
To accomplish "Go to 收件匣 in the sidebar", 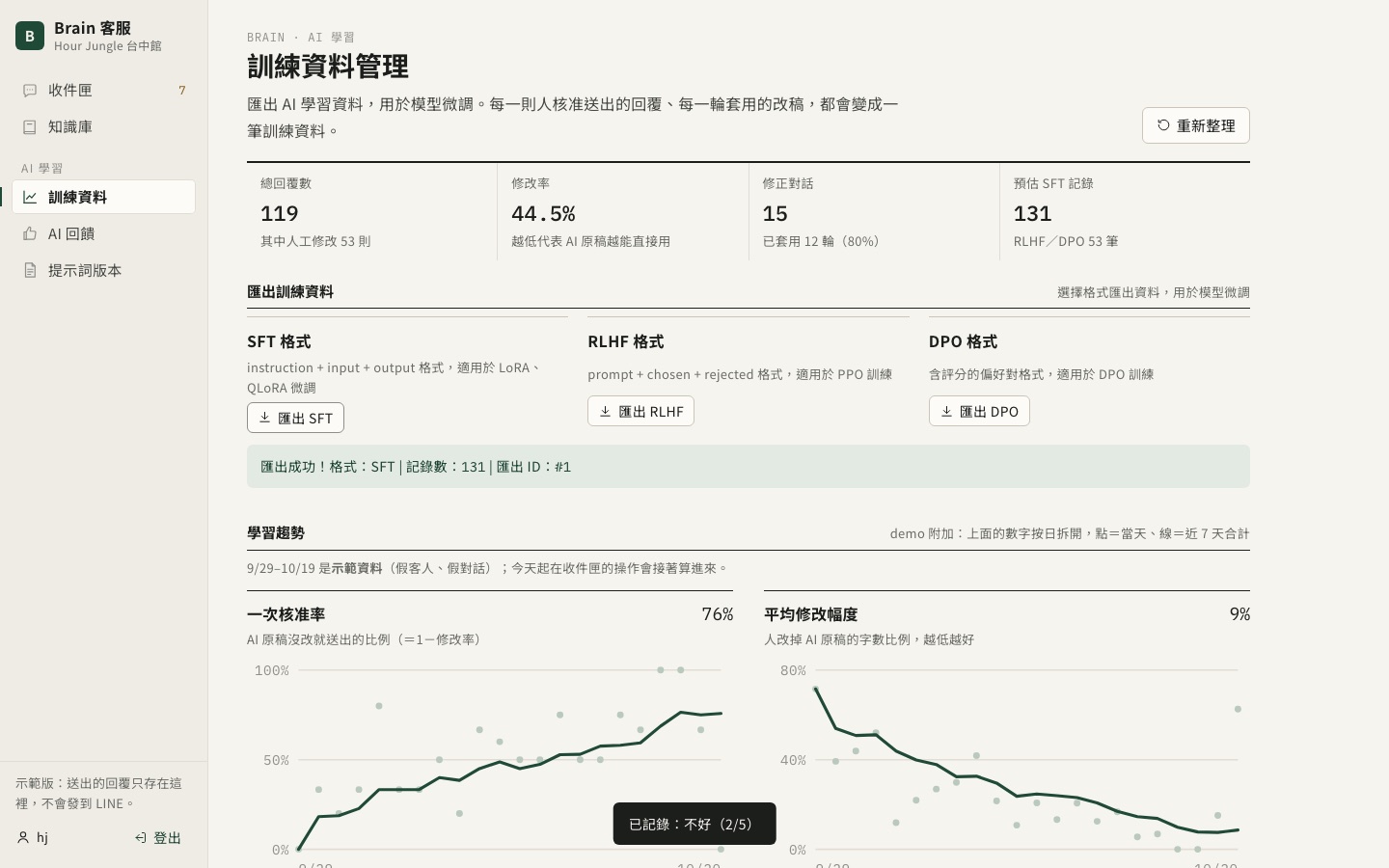I will 104,91.
